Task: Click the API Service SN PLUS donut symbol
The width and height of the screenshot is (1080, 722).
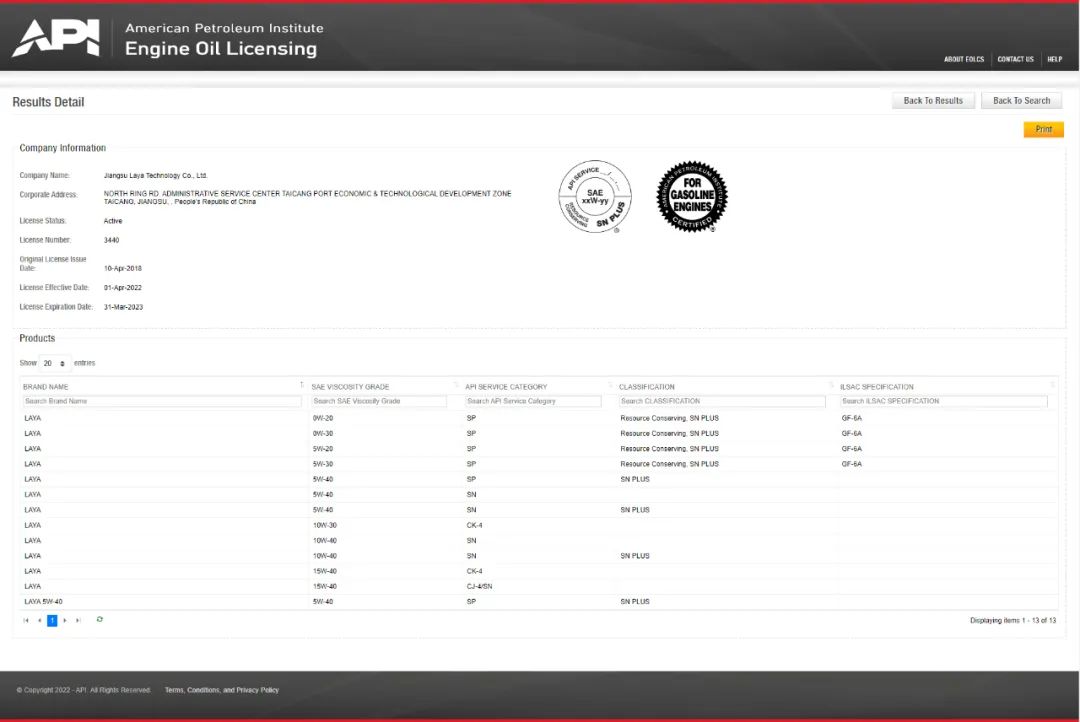Action: click(x=595, y=197)
